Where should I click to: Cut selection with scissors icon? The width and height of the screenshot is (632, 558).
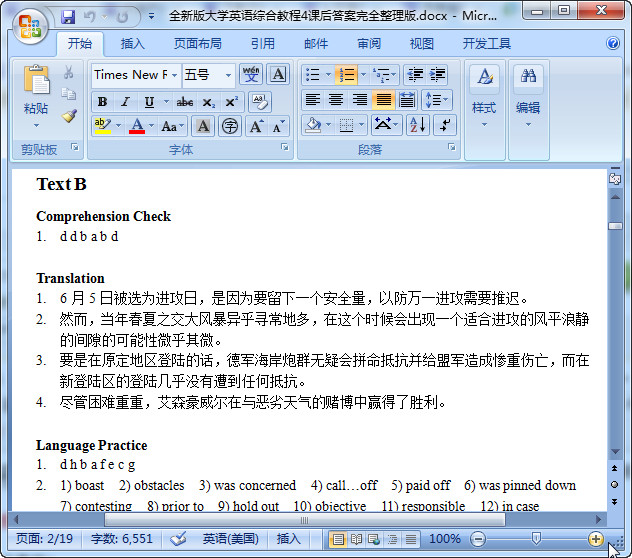(69, 73)
